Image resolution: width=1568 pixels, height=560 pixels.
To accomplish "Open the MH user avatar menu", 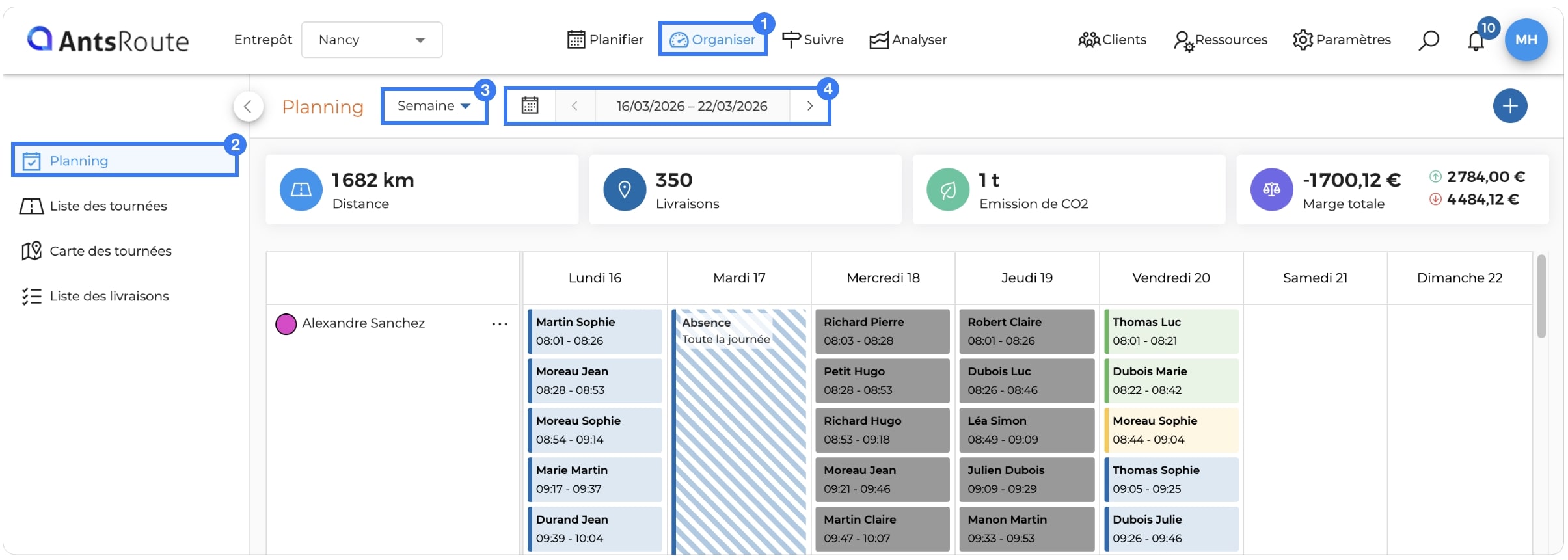I will (1526, 40).
